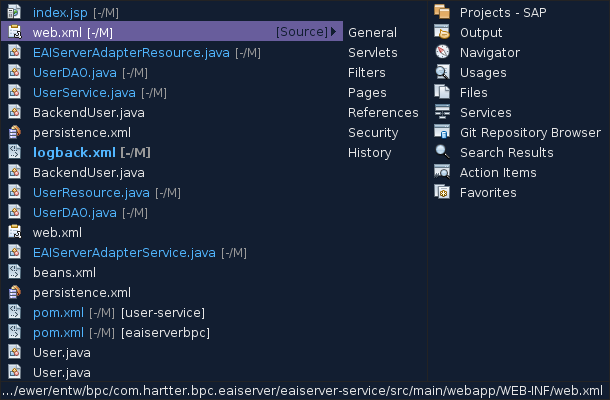Viewport: 610px width, 400px height.
Task: Click the Output window icon
Action: click(x=442, y=32)
